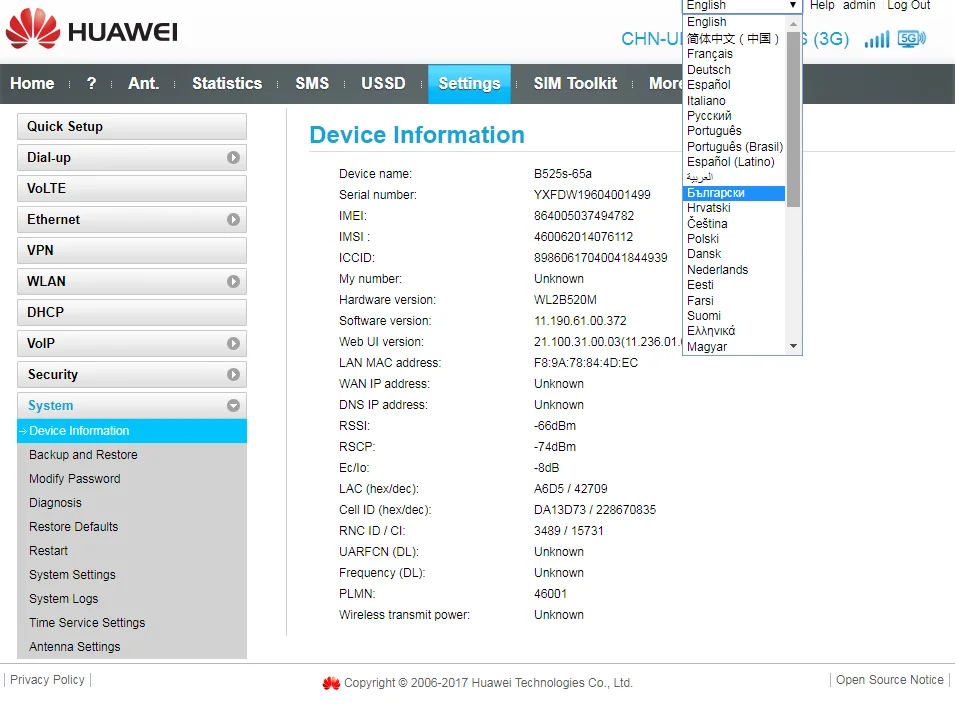The image size is (959, 725).
Task: Click LAN MAC address F8:9A:78:84:4D:EC
Action: (586, 363)
